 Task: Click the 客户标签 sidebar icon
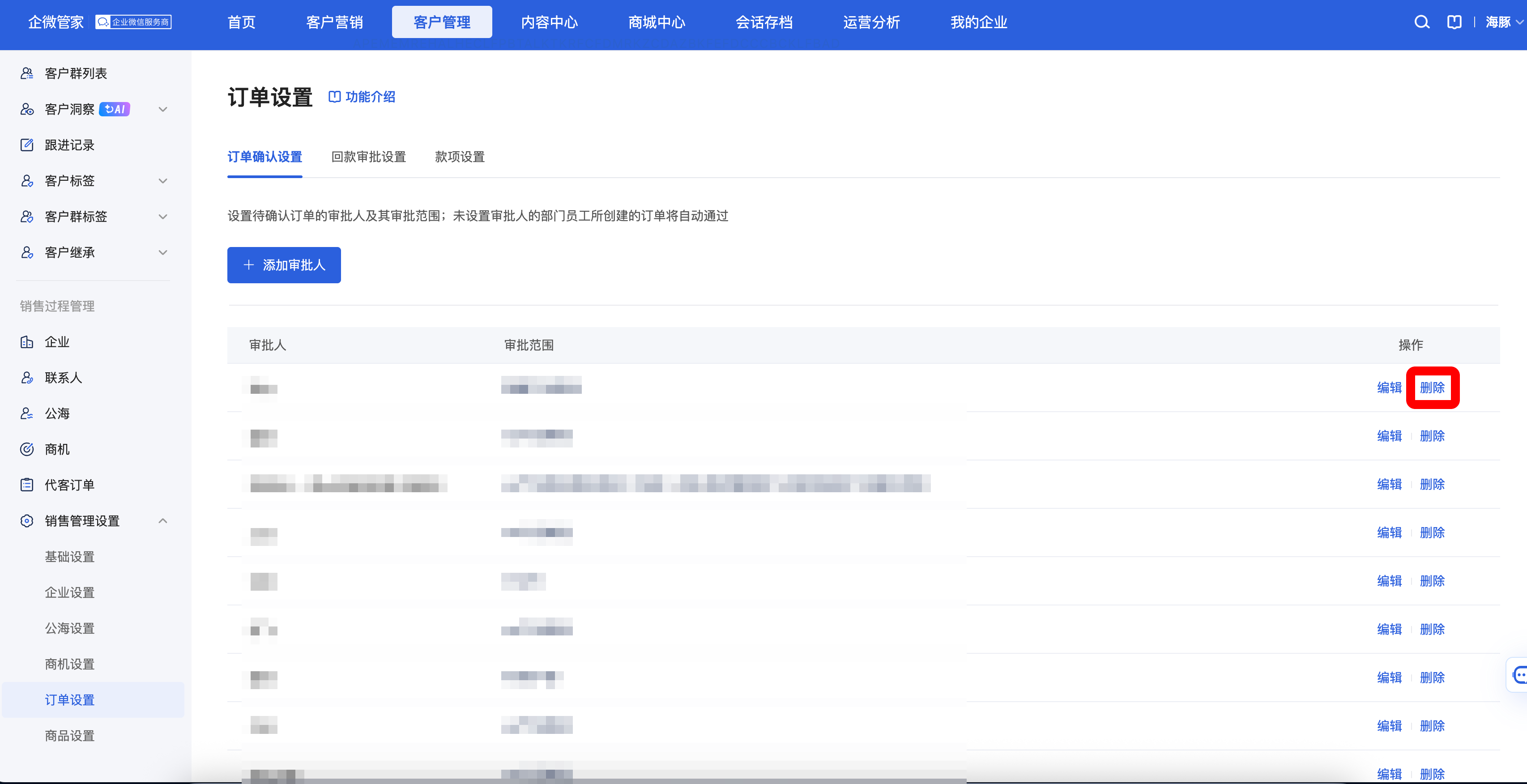27,181
